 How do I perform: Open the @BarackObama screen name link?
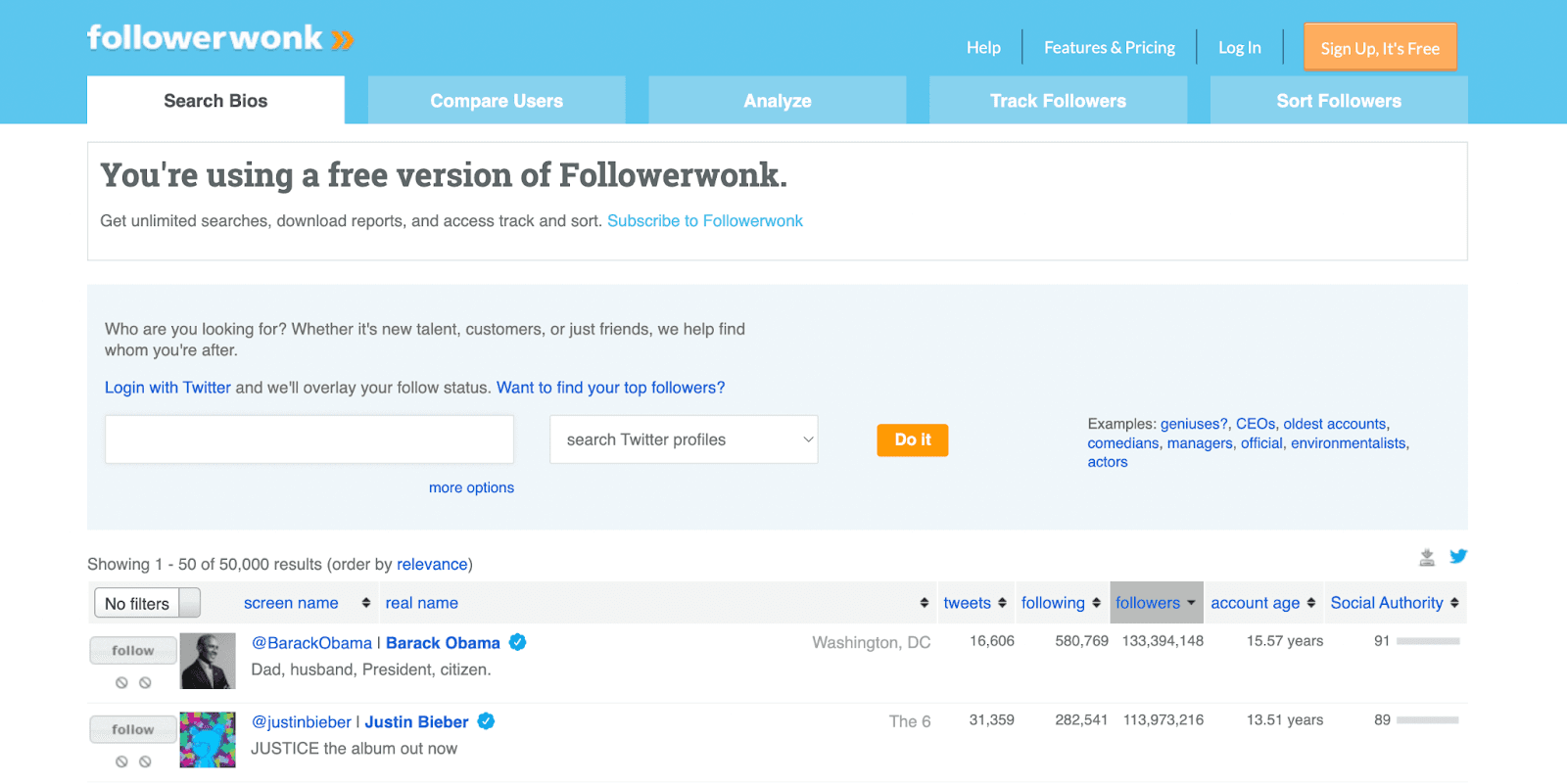pyautogui.click(x=312, y=643)
